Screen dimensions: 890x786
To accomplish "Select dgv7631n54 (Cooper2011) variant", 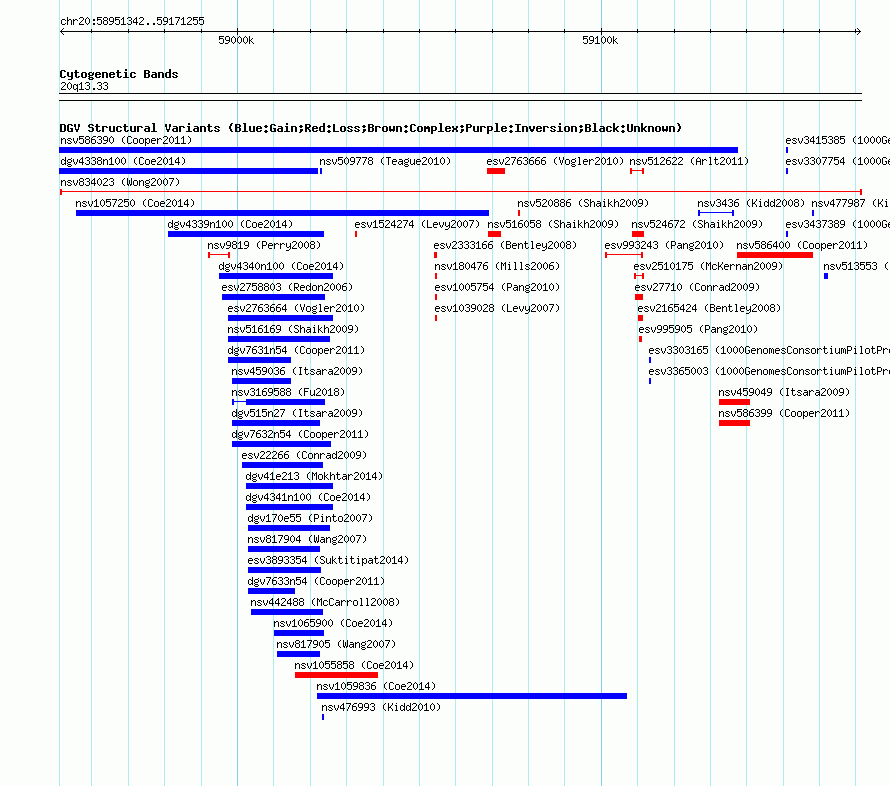I will pyautogui.click(x=296, y=350).
